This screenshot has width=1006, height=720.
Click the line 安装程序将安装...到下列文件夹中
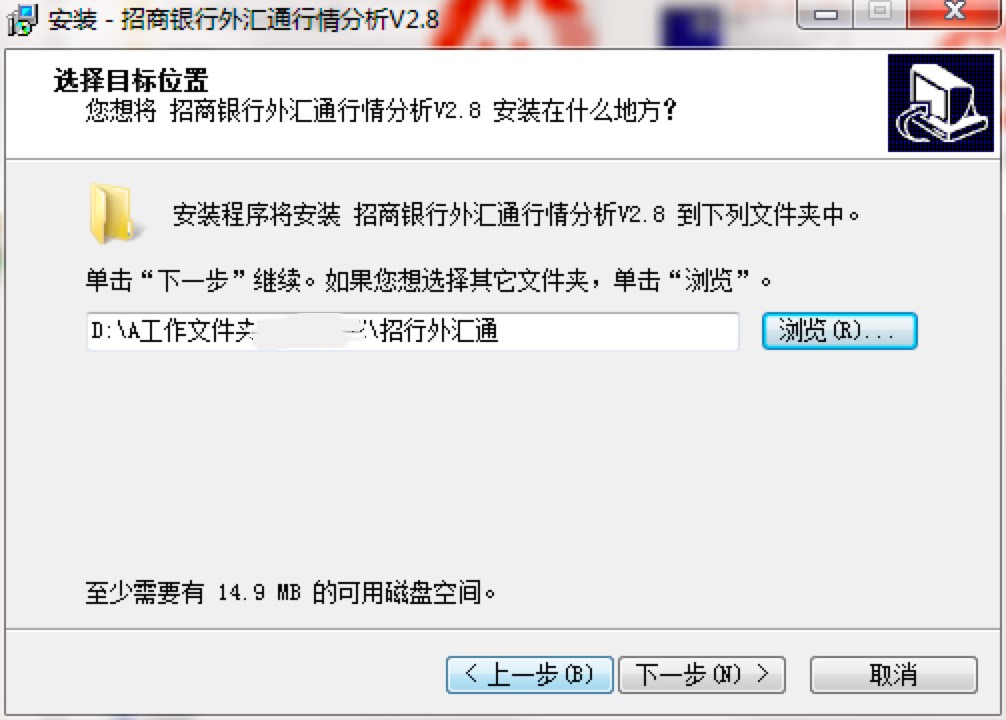[x=516, y=214]
